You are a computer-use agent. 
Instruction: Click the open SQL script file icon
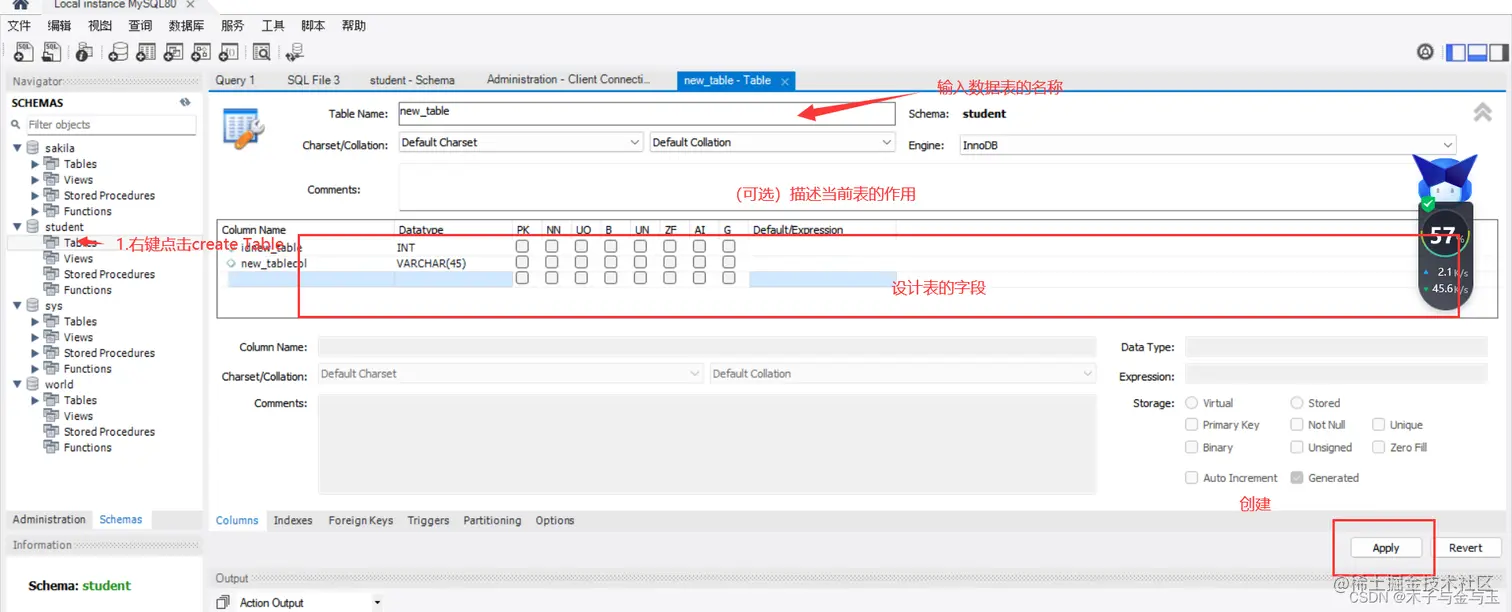point(51,52)
